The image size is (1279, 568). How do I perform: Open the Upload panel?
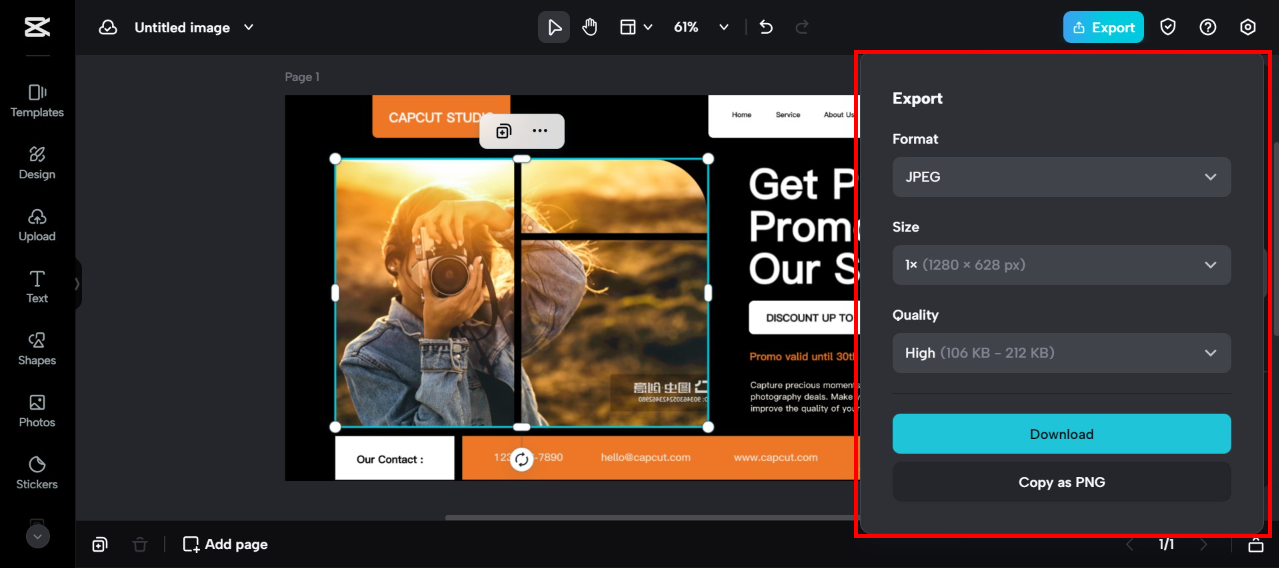click(37, 225)
